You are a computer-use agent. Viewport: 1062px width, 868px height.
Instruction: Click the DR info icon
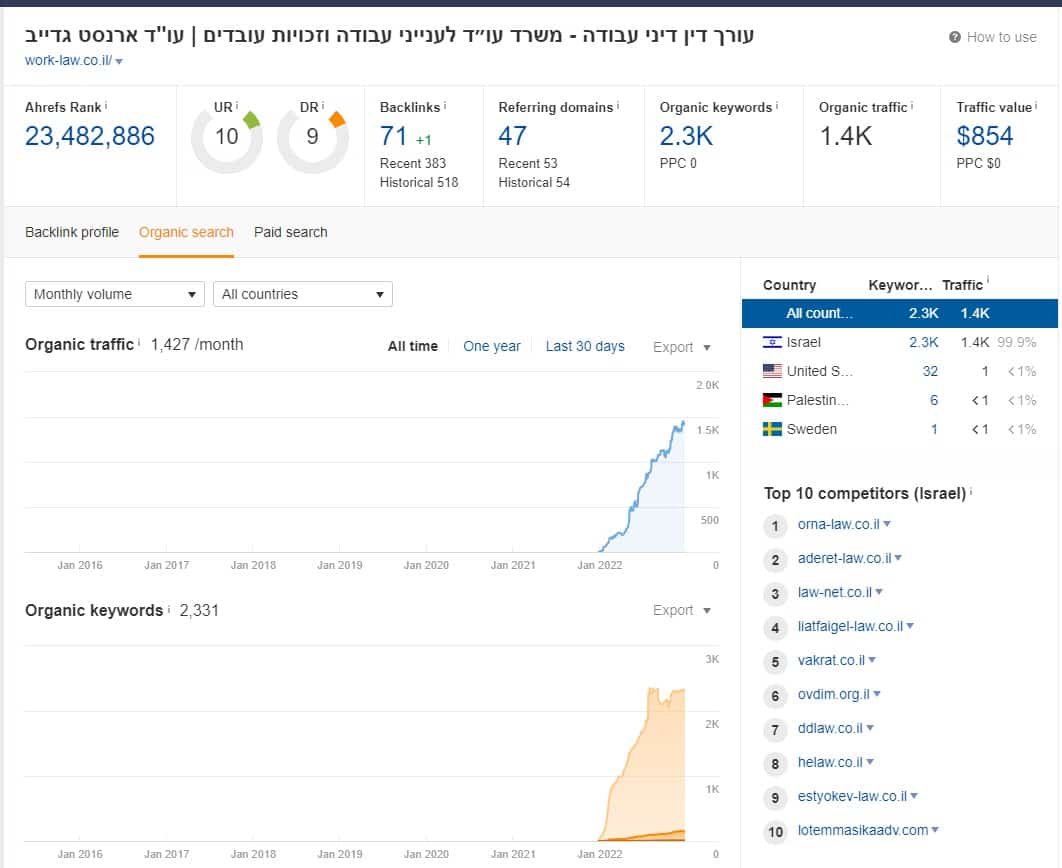click(323, 106)
